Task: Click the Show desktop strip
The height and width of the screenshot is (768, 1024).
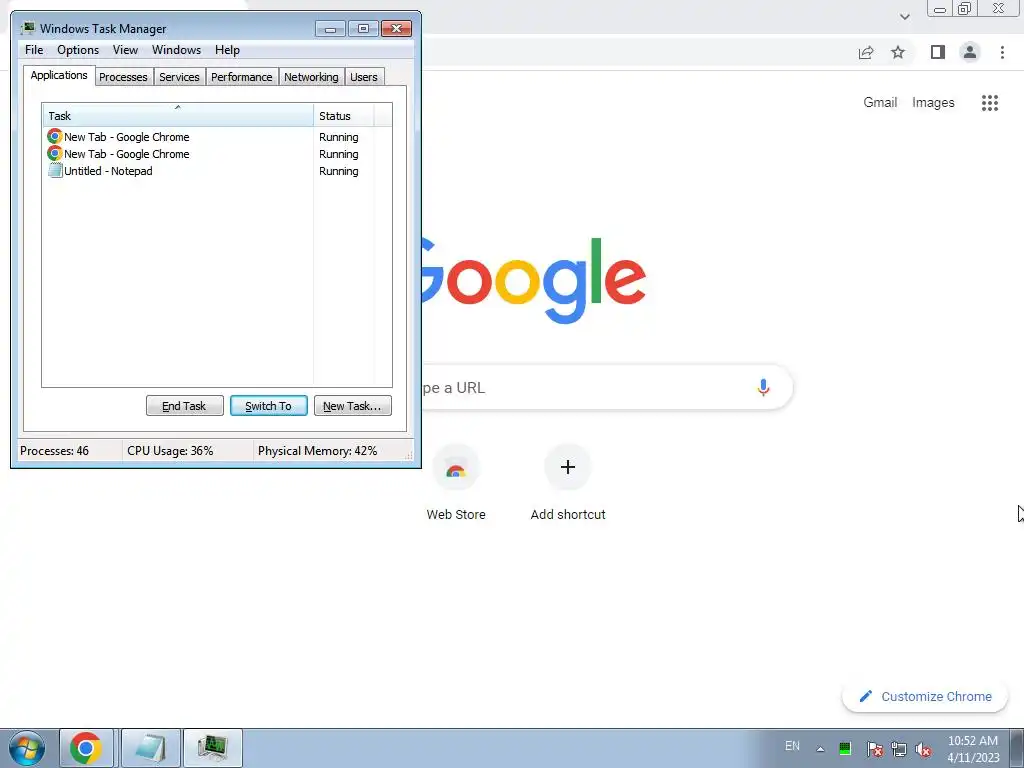Action: 1017,748
